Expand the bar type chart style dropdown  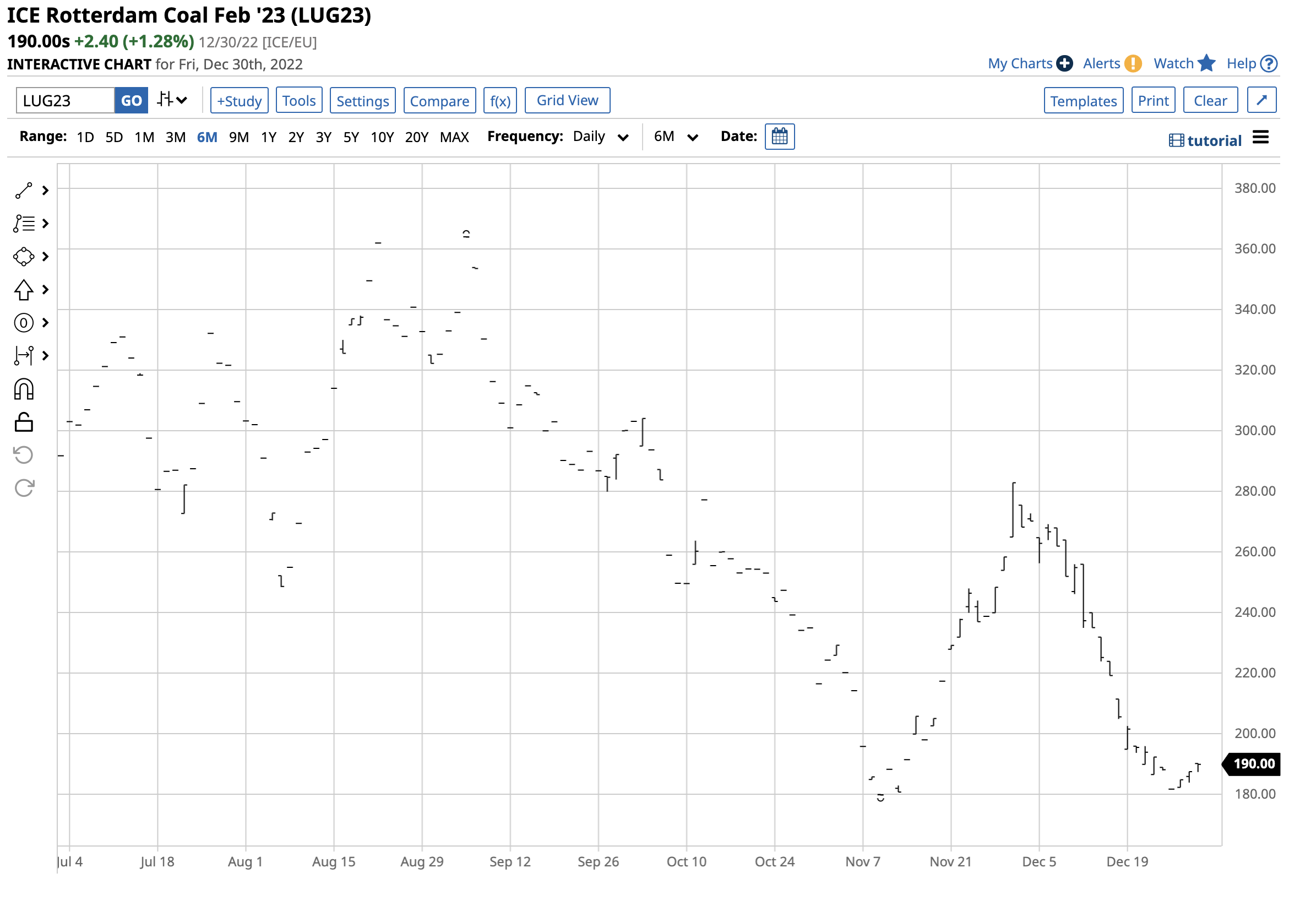172,100
